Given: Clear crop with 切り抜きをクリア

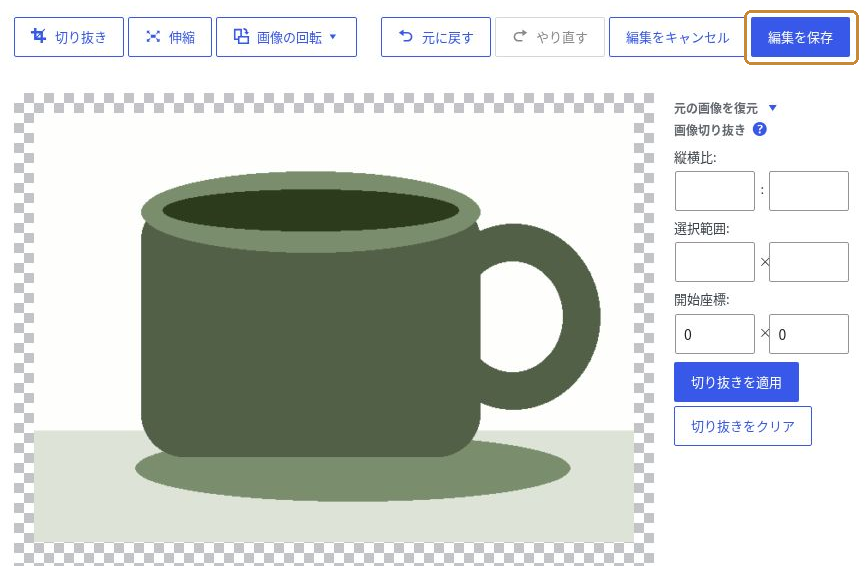Looking at the screenshot, I should (743, 426).
